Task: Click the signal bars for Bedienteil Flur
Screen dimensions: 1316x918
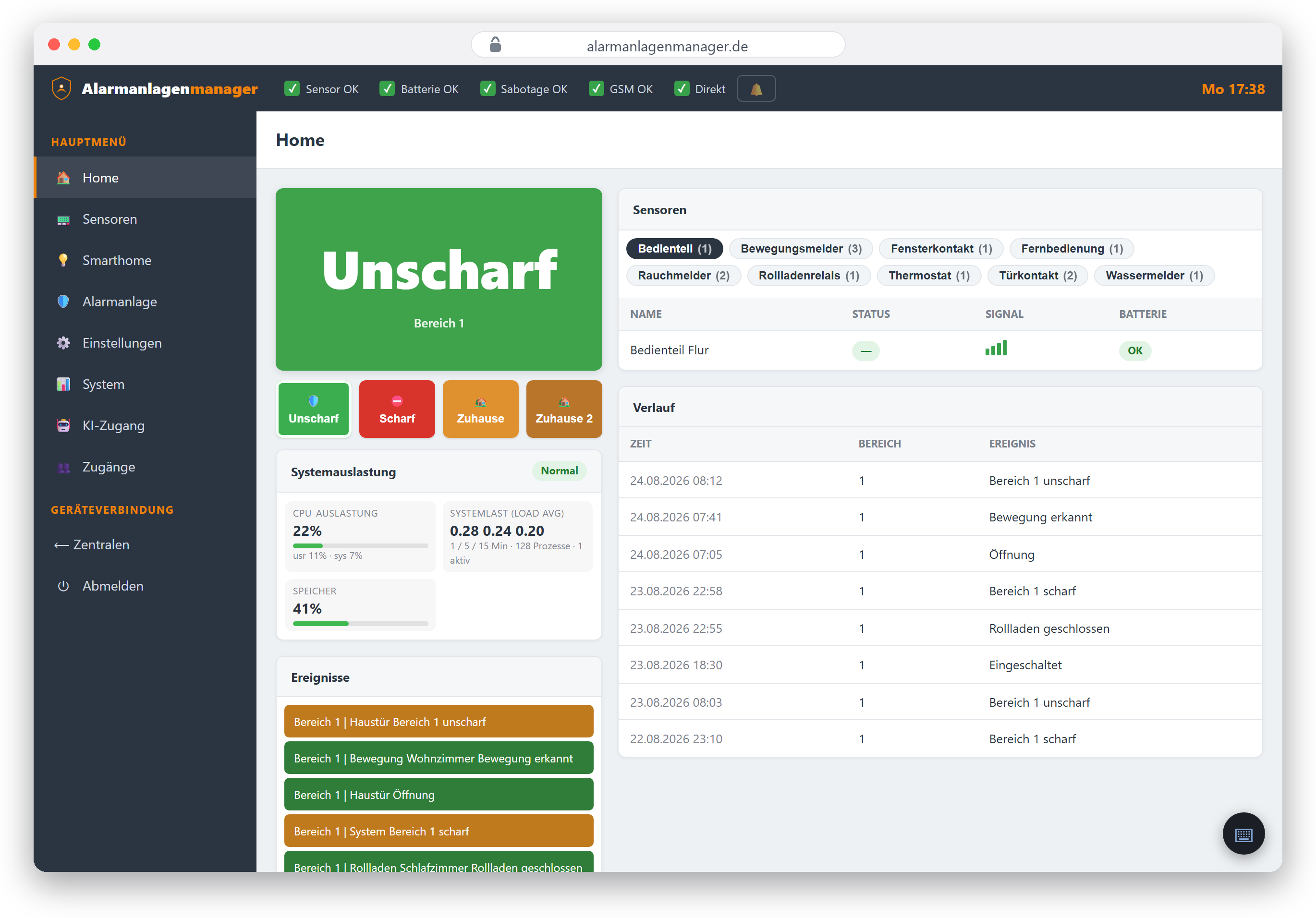Action: (996, 349)
